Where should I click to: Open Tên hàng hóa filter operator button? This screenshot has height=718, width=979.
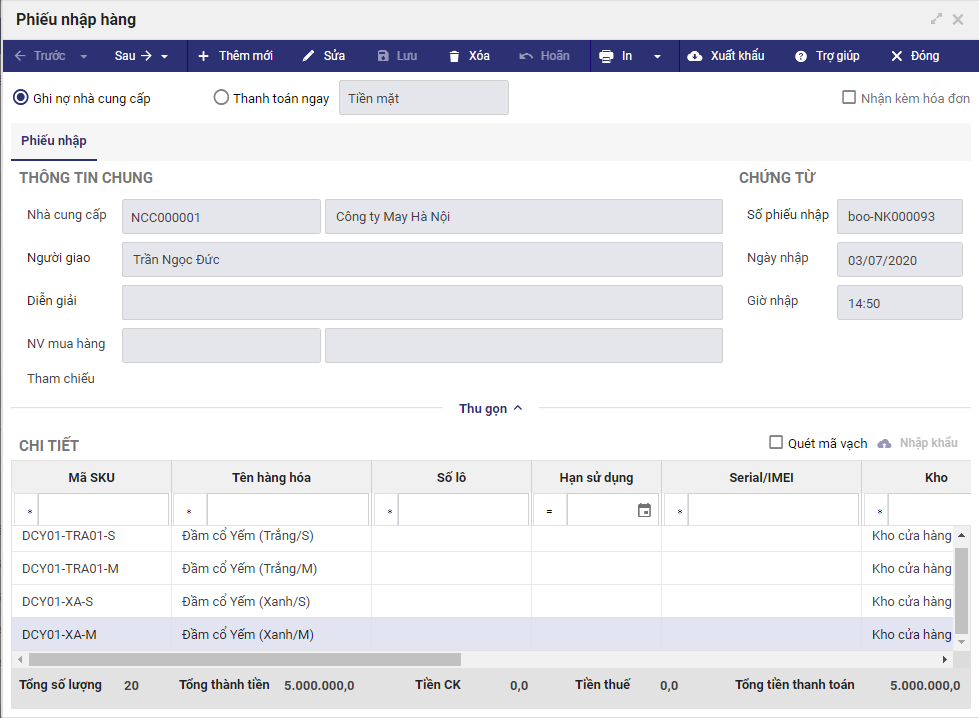(190, 511)
